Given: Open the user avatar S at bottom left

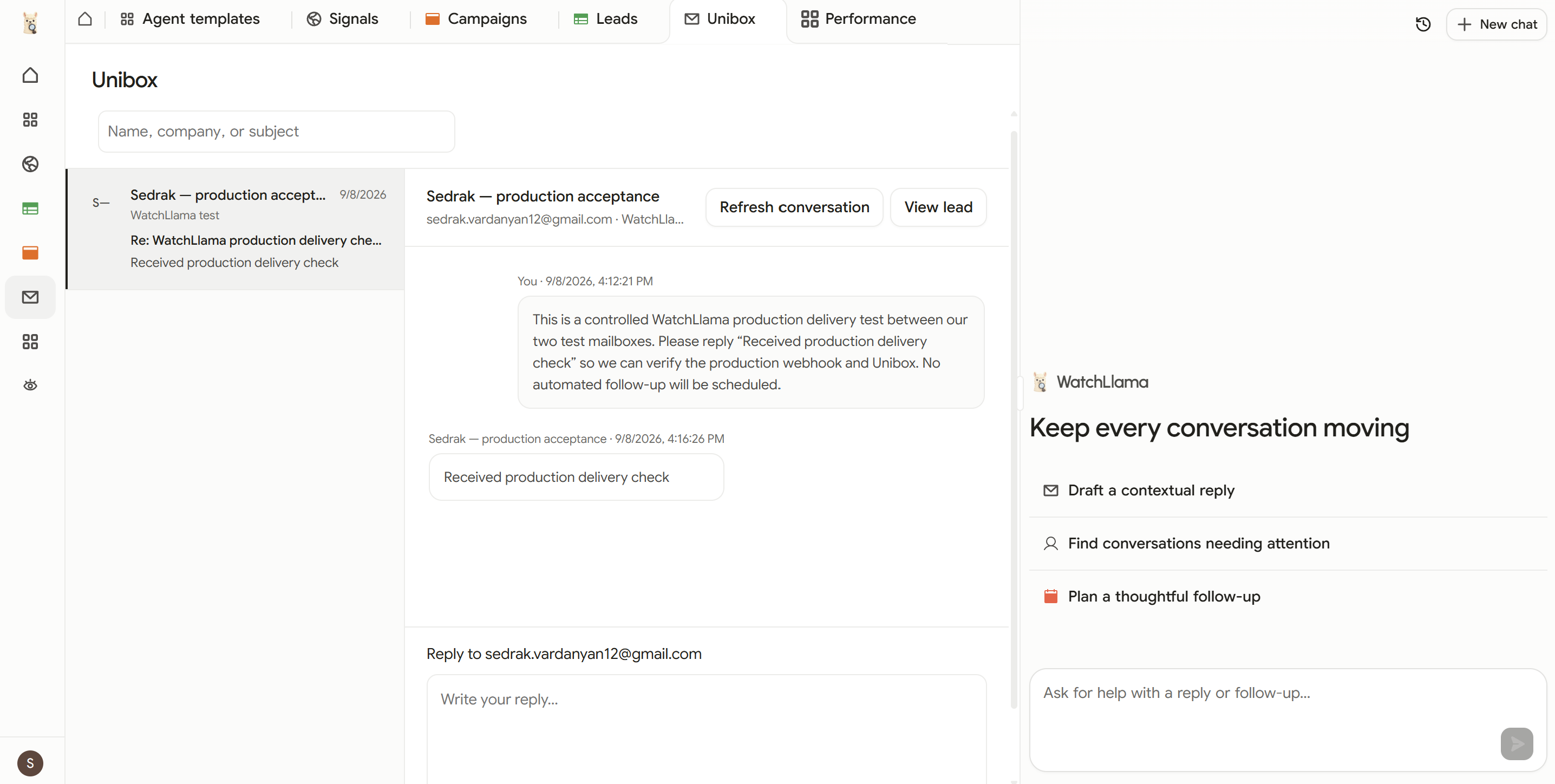Looking at the screenshot, I should (x=30, y=763).
